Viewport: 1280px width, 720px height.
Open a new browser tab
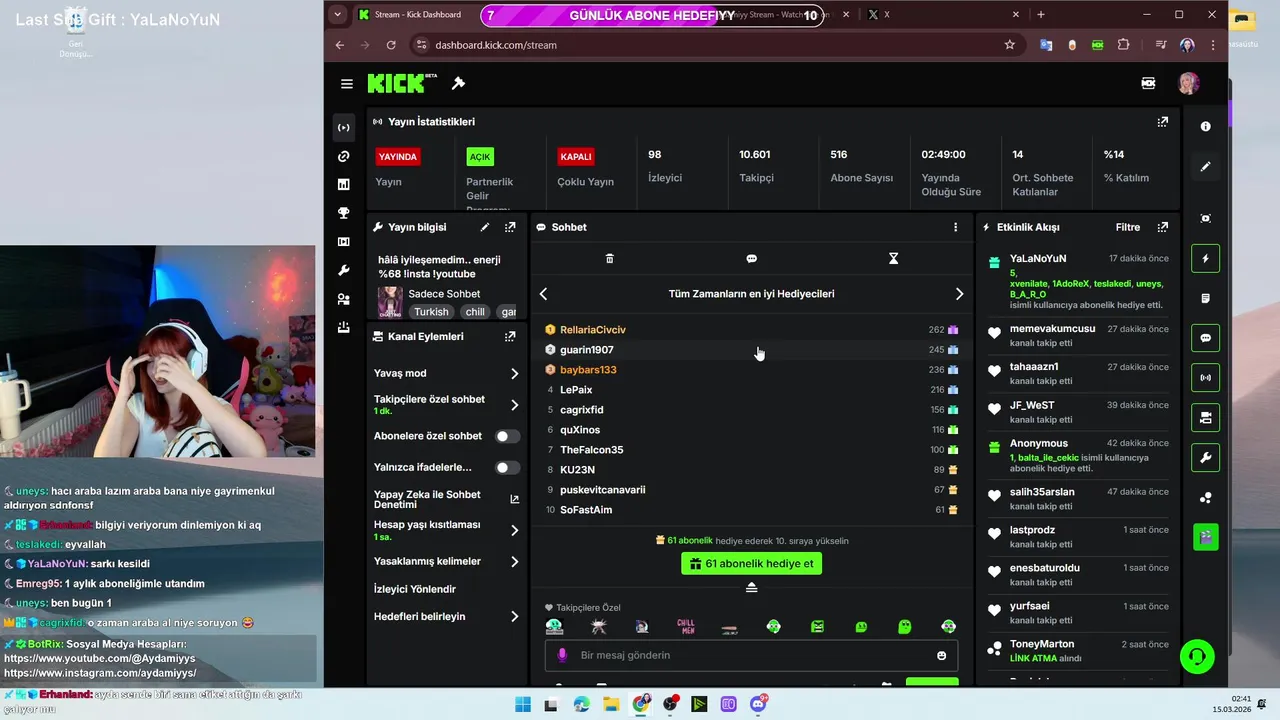(1041, 15)
